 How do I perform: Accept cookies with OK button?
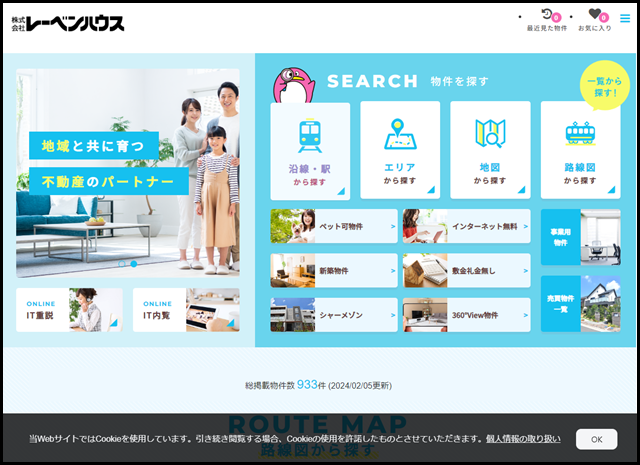coord(596,439)
